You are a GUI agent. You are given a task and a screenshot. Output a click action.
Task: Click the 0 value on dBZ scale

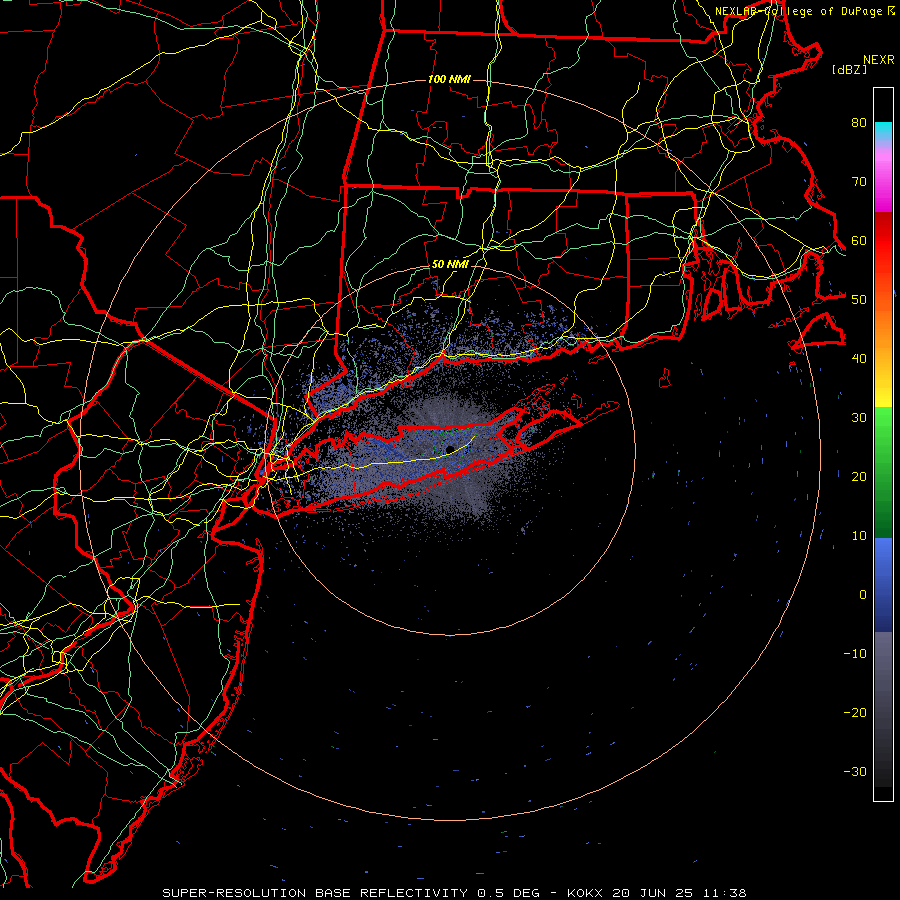pos(863,595)
